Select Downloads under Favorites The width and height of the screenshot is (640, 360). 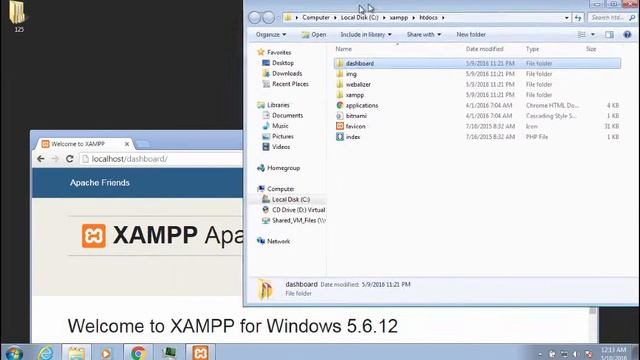point(287,73)
